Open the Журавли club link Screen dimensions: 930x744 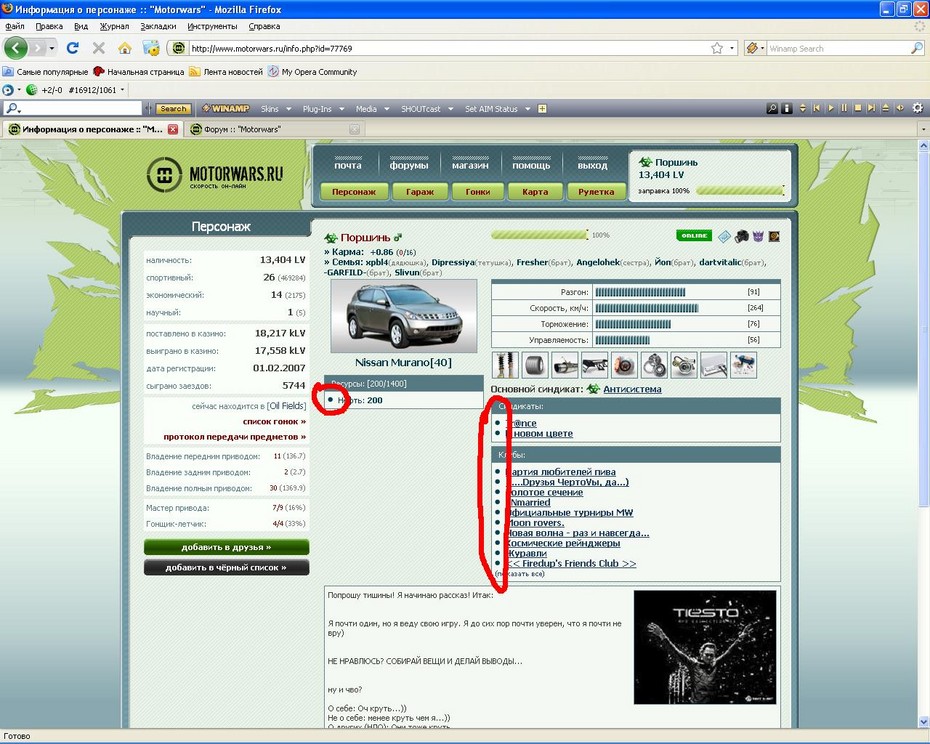coord(526,553)
